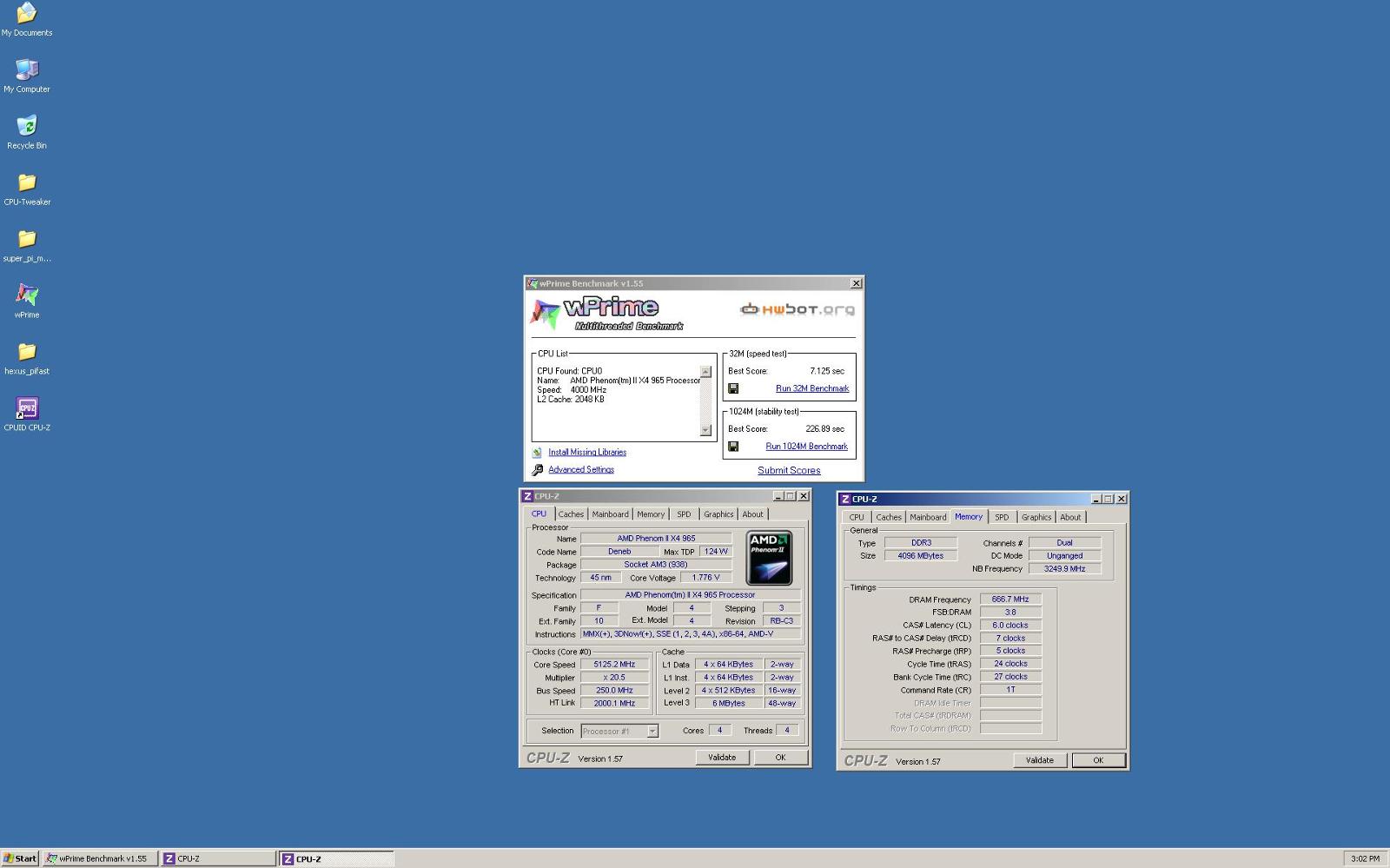Click Validate in right CPU-Z Memory window

point(1040,760)
